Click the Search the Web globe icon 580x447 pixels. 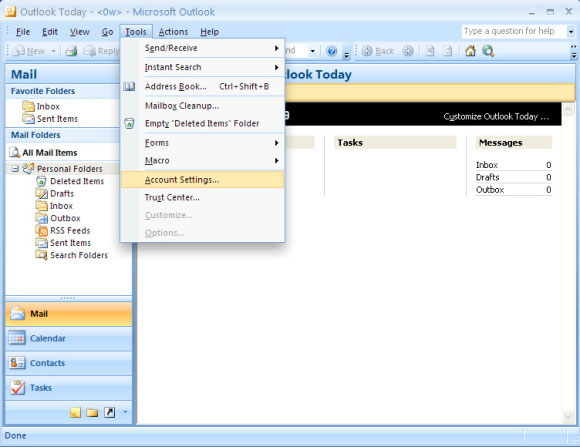[x=488, y=51]
